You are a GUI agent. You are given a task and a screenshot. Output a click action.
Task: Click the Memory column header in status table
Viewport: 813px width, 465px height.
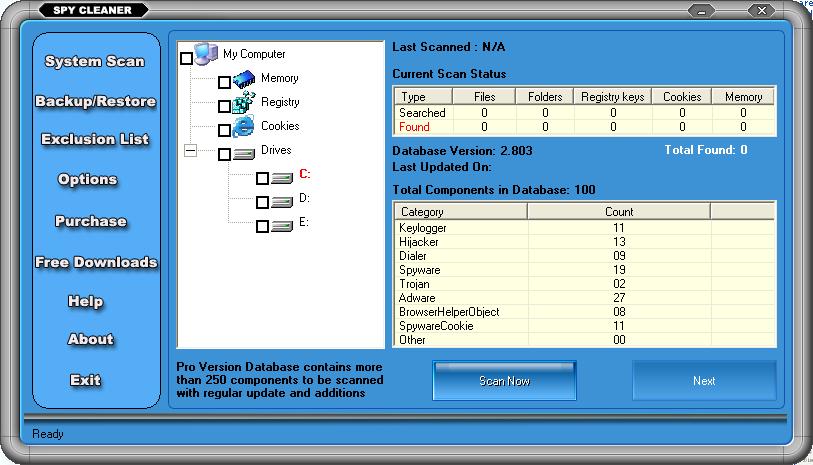[x=743, y=96]
